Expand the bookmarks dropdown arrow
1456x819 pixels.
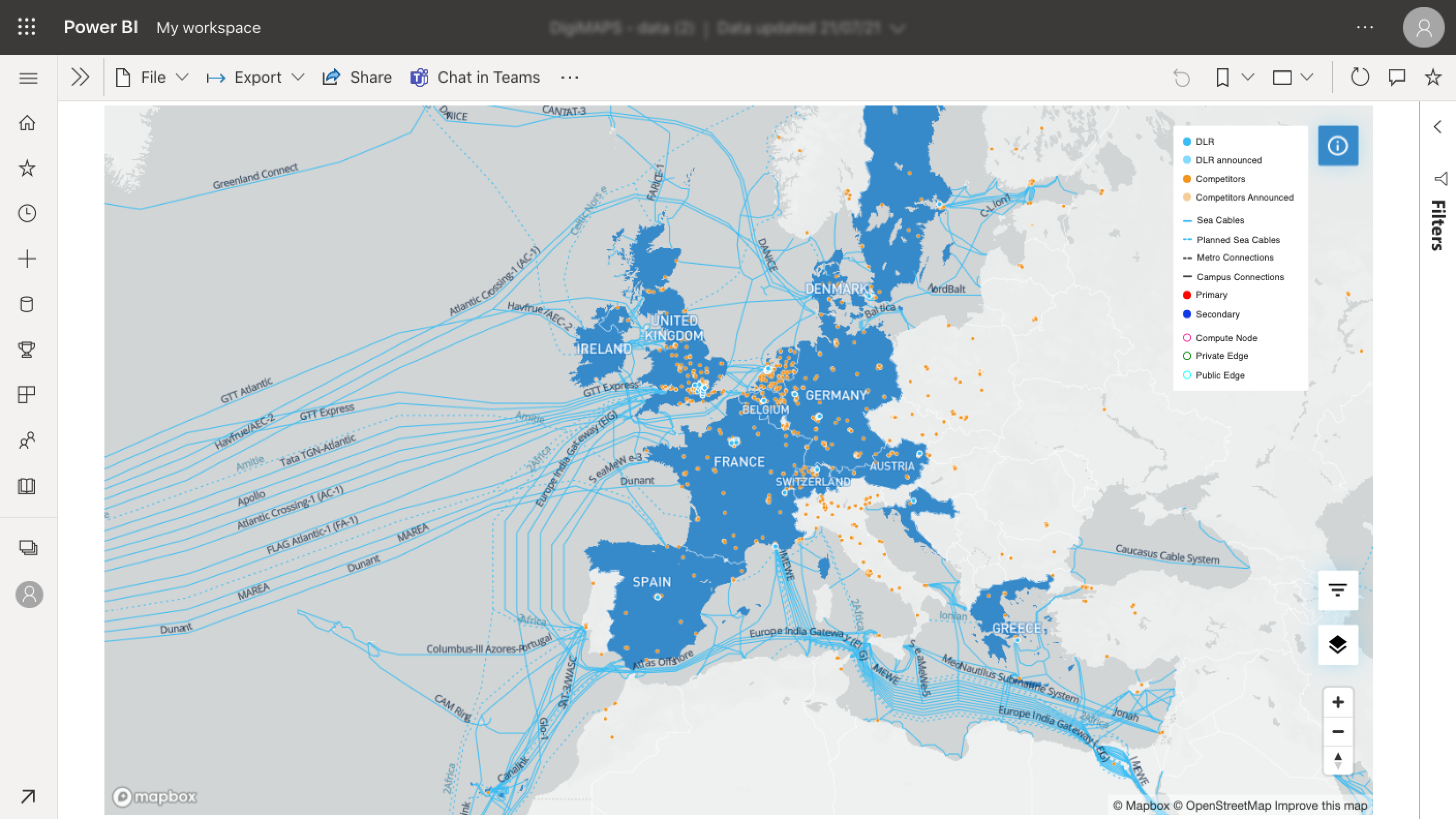pos(1248,78)
